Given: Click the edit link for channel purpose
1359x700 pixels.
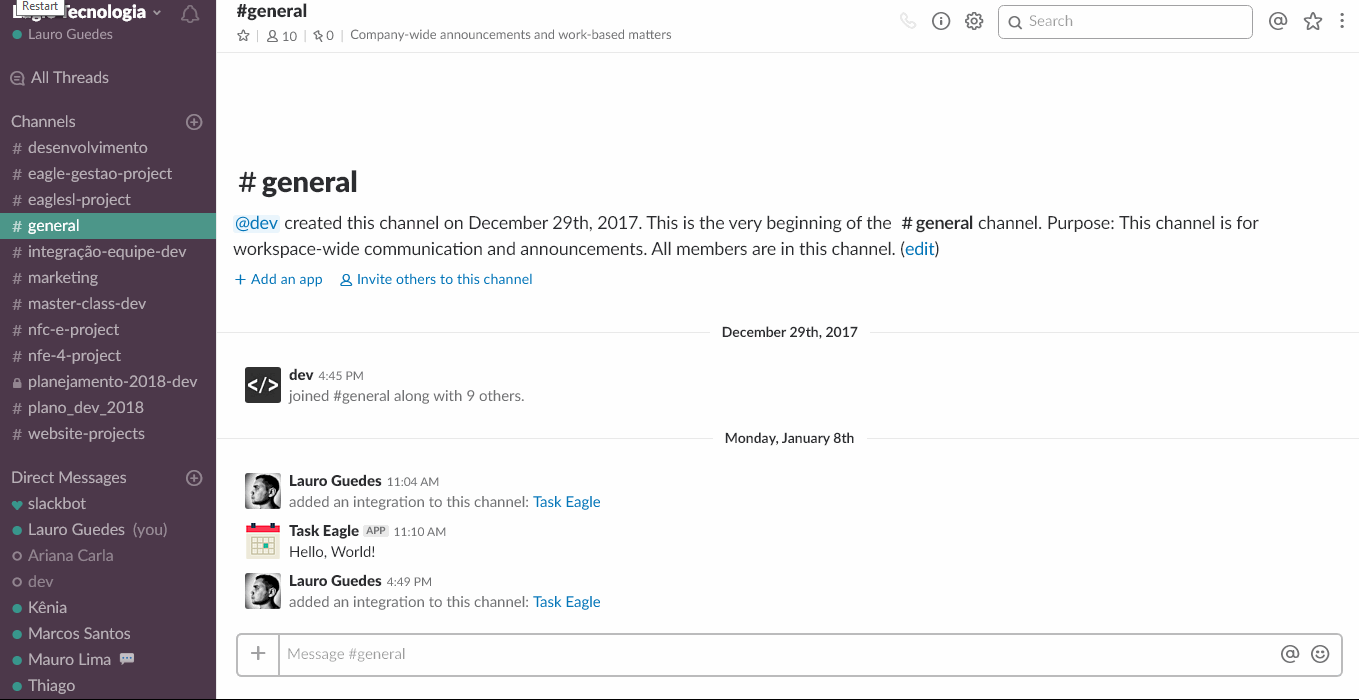Looking at the screenshot, I should point(918,248).
